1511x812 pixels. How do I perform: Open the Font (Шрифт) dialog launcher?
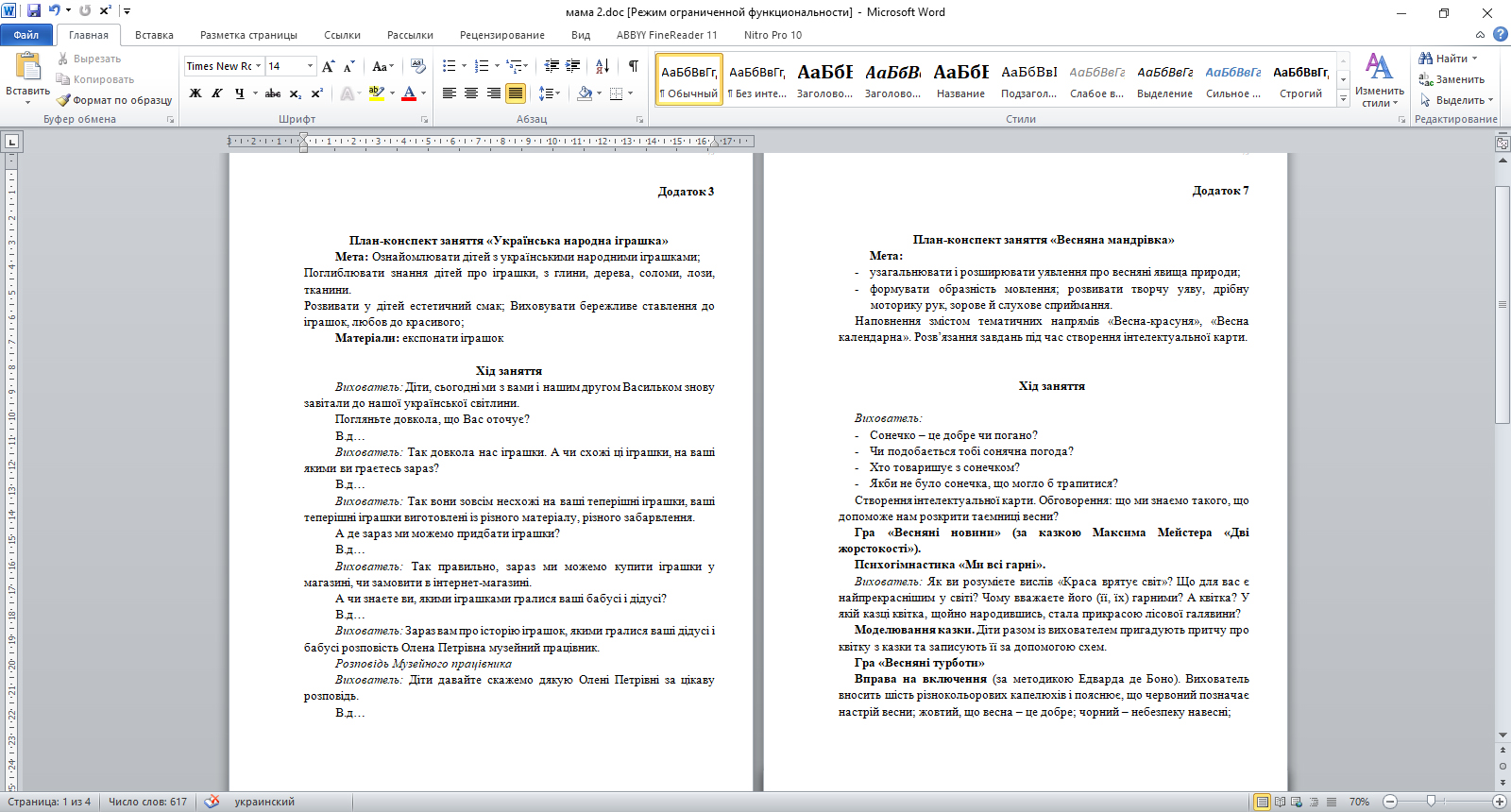click(425, 120)
